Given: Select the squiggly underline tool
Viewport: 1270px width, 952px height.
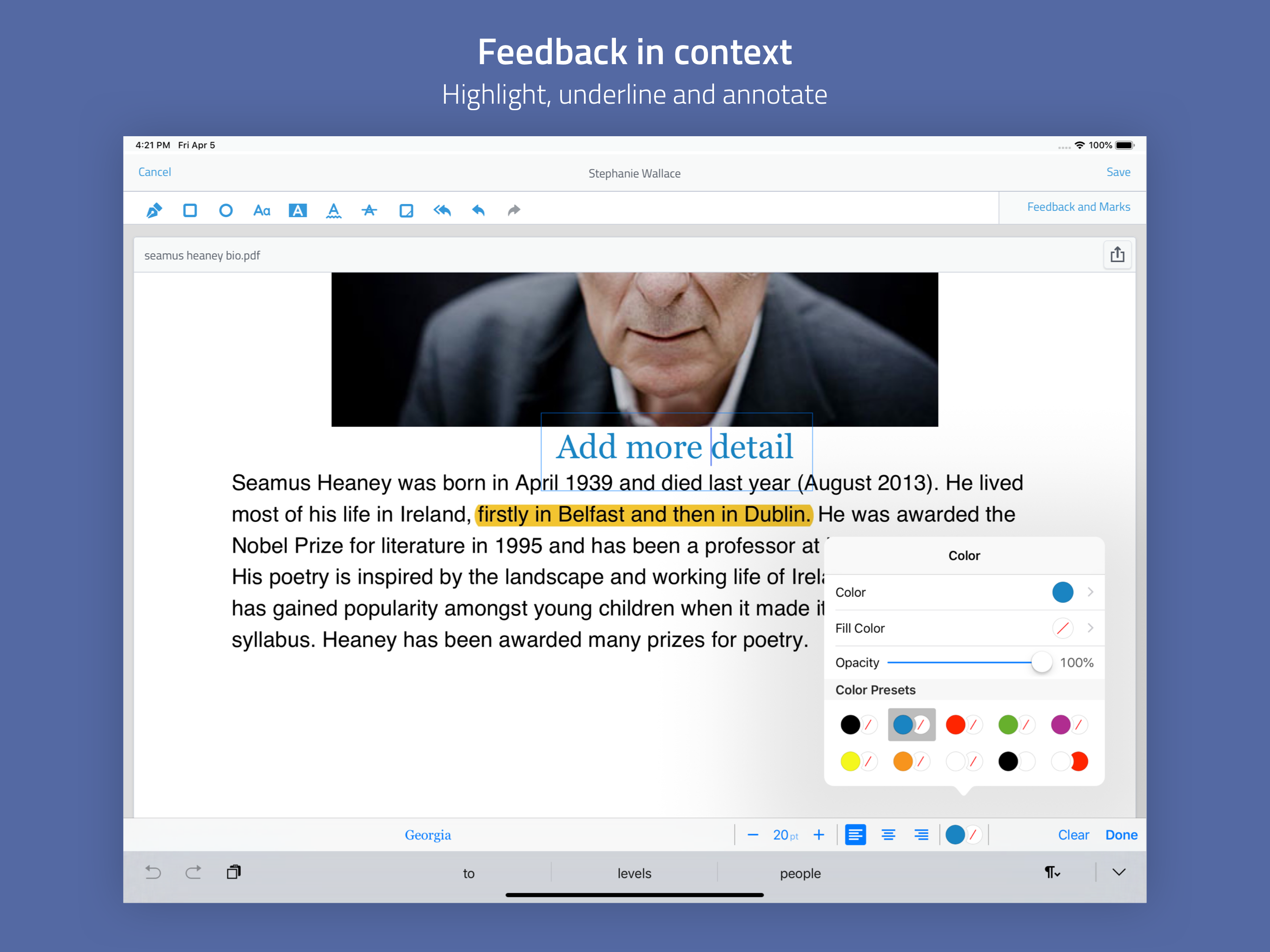Looking at the screenshot, I should [x=334, y=211].
